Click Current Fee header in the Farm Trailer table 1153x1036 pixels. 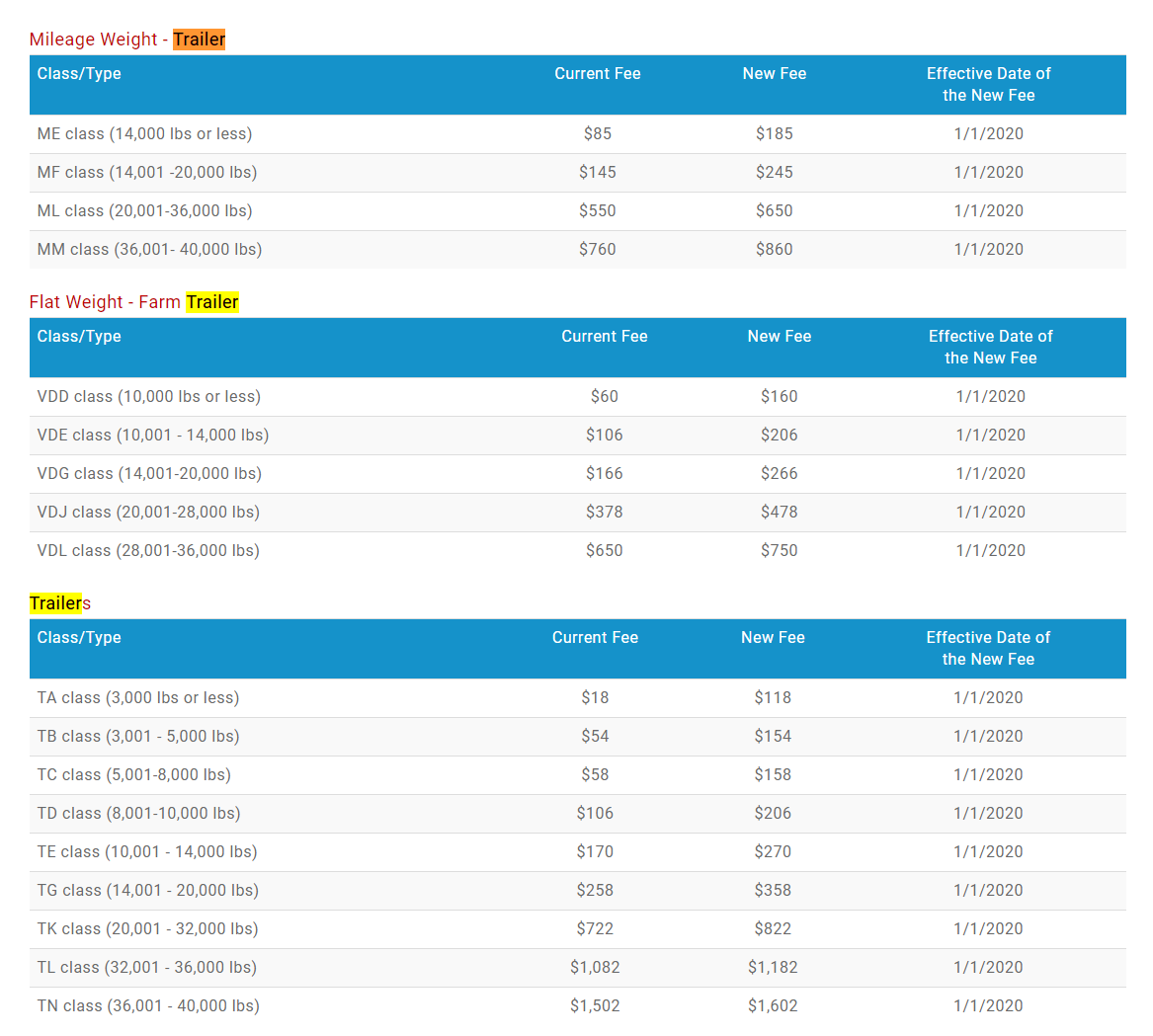(x=604, y=337)
